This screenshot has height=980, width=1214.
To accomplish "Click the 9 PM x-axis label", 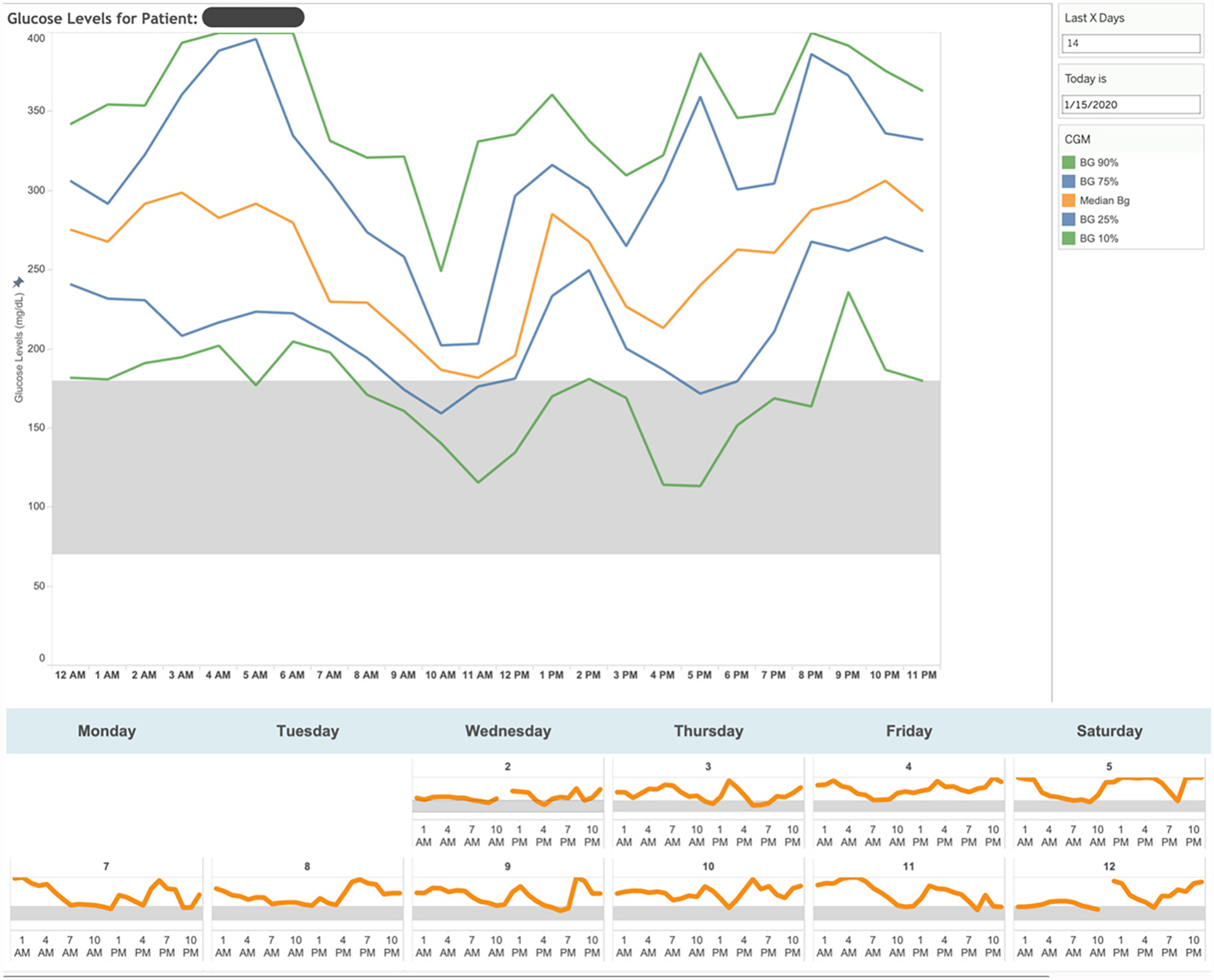I will click(847, 675).
